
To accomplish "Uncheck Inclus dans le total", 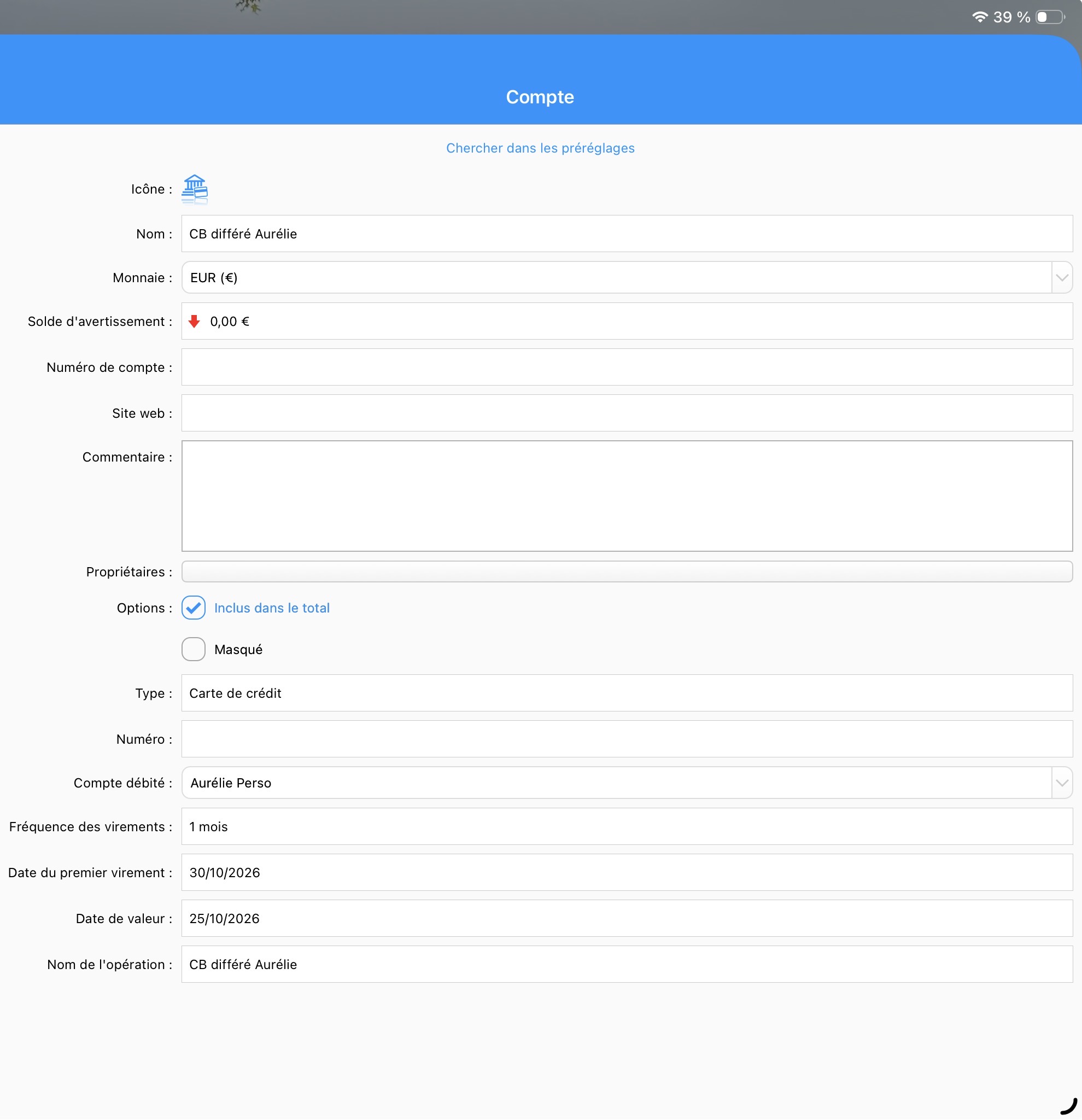I will tap(194, 608).
